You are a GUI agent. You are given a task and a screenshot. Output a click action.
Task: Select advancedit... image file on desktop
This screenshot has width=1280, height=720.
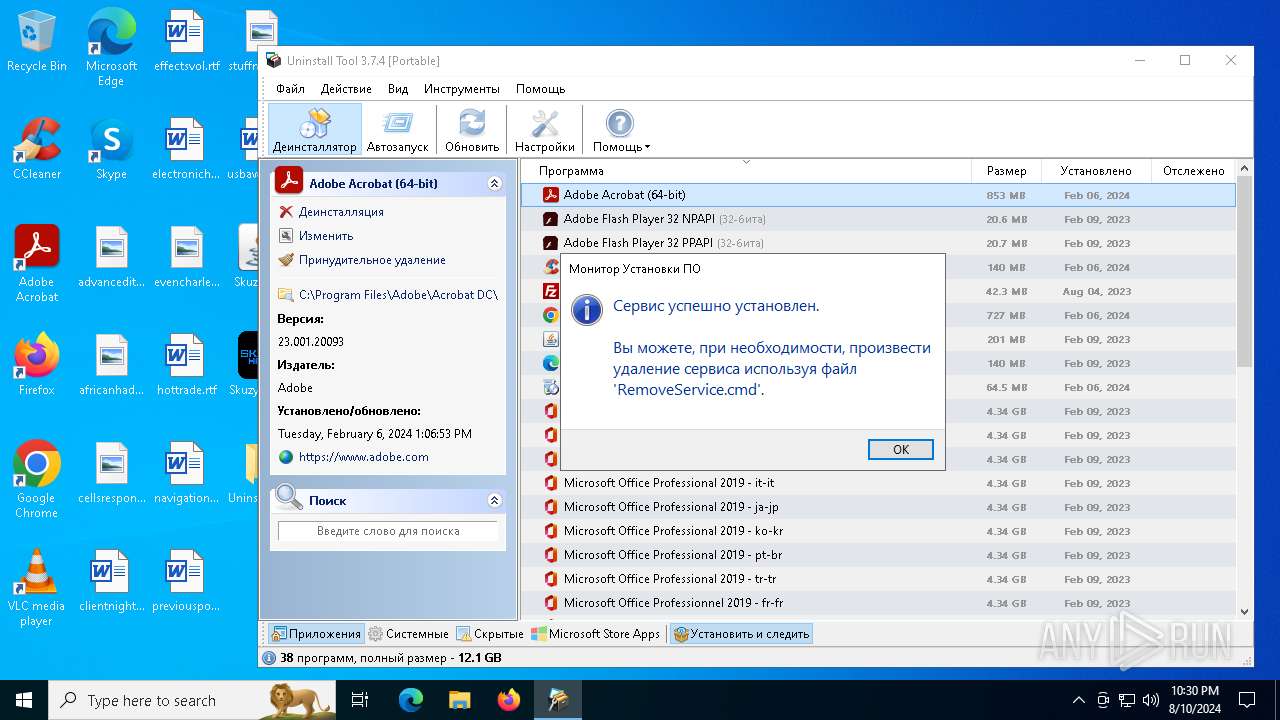pos(111,256)
